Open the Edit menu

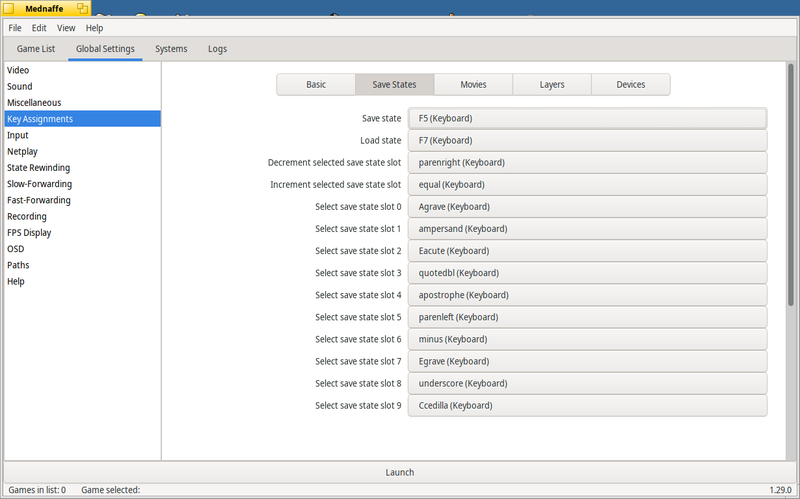coord(39,28)
